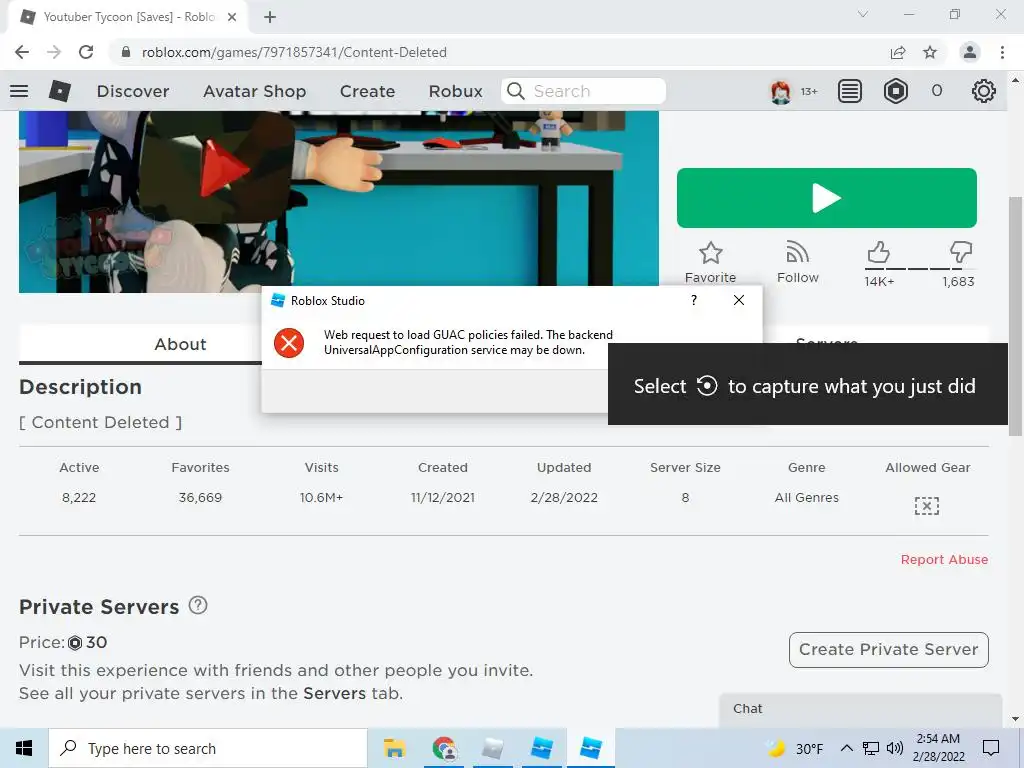Select the Content Deleted description text
The image size is (1024, 768).
(x=101, y=423)
